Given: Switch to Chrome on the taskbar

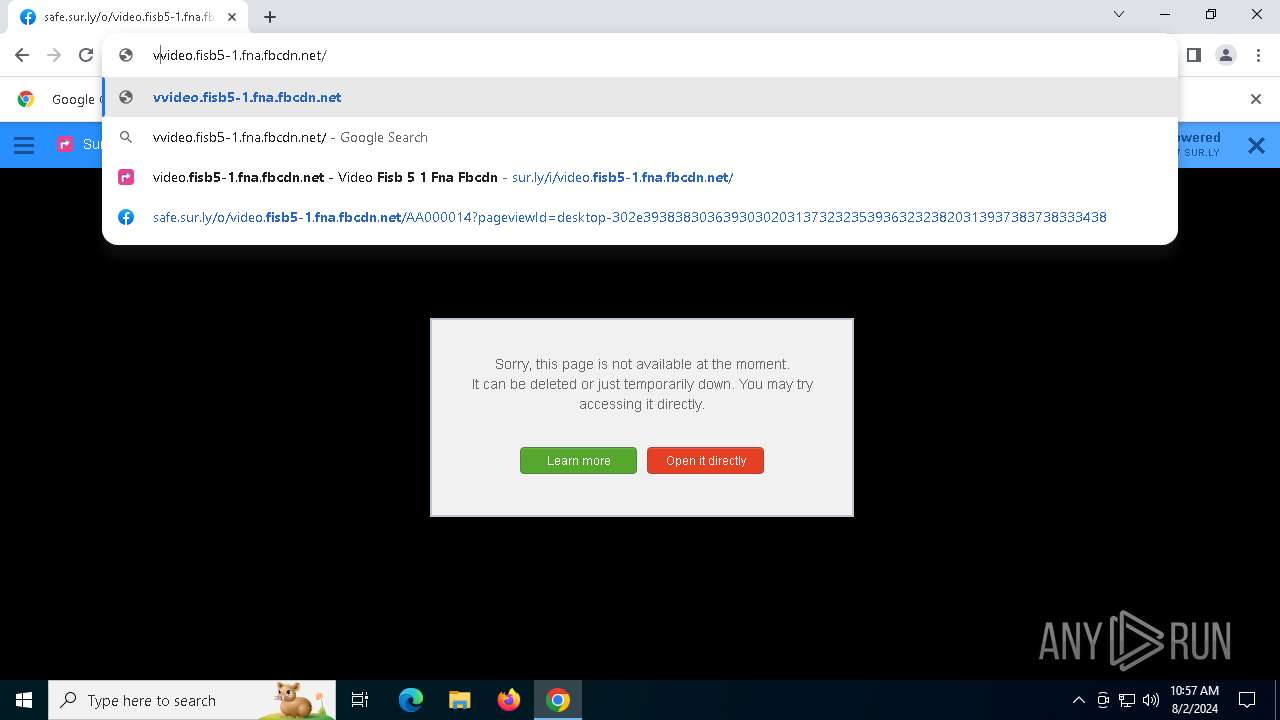Looking at the screenshot, I should click(x=558, y=700).
